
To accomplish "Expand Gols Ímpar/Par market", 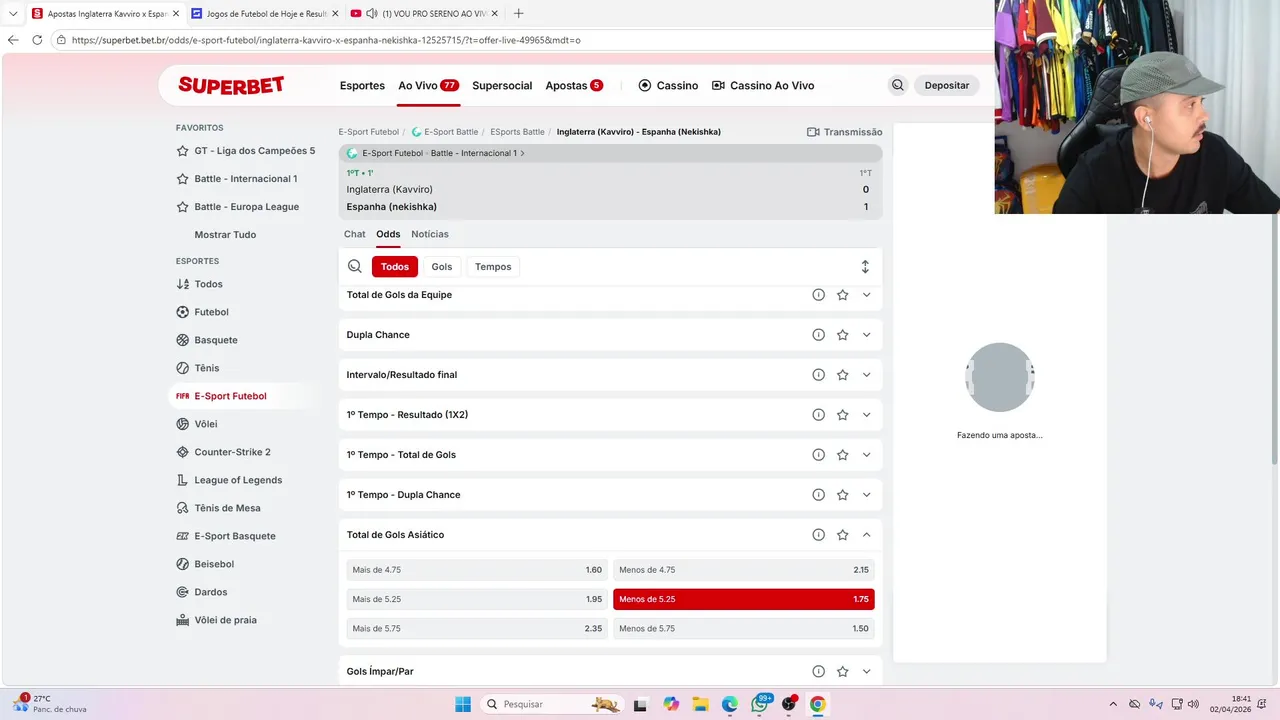I will [x=867, y=672].
